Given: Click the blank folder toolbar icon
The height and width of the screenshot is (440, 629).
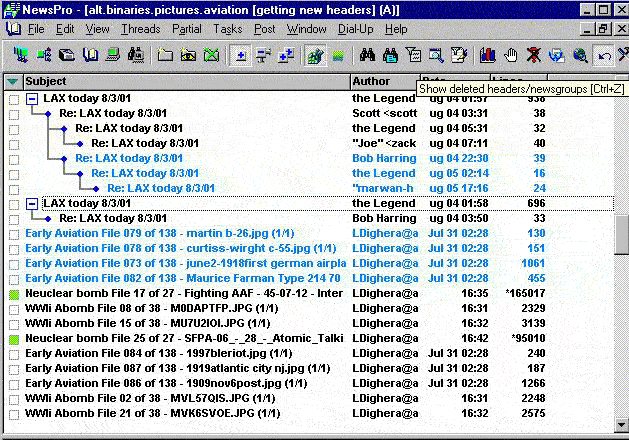Looking at the screenshot, I should tap(165, 55).
